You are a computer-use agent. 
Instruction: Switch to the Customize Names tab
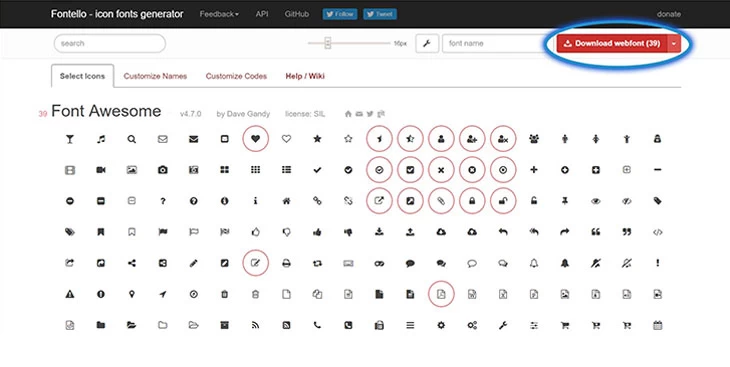[155, 76]
